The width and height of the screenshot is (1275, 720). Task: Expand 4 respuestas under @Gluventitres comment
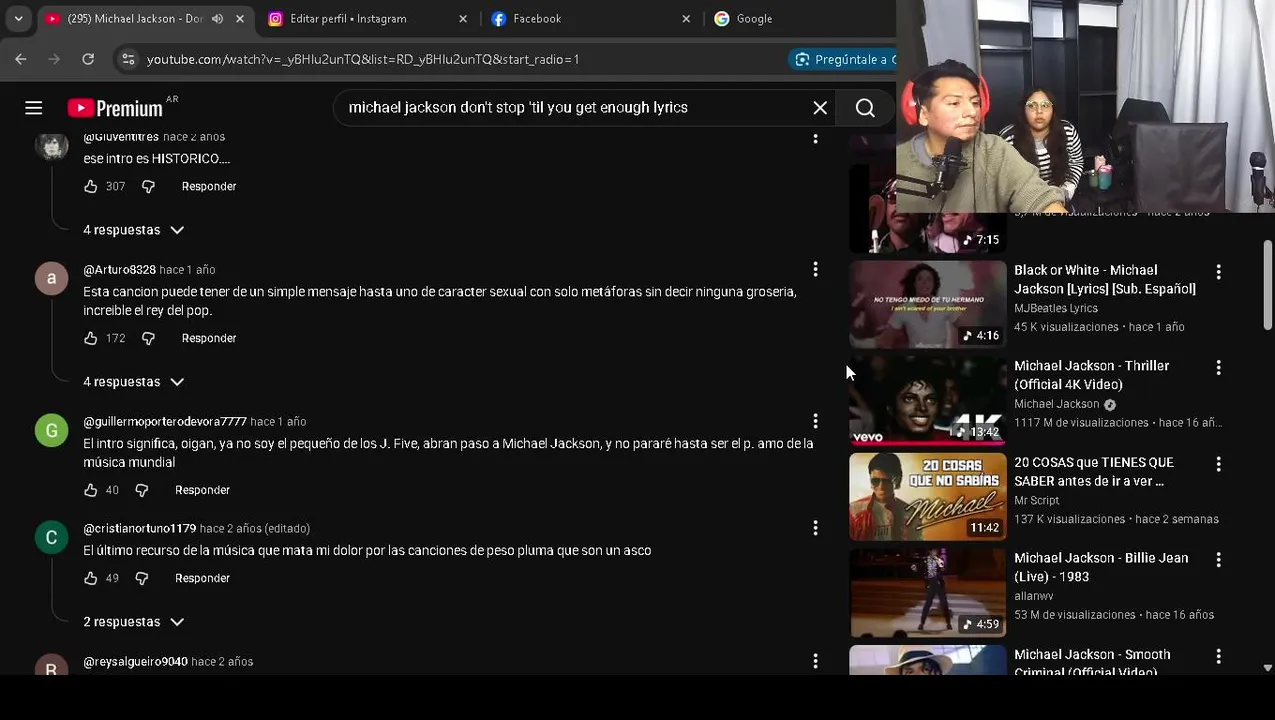pyautogui.click(x=133, y=230)
